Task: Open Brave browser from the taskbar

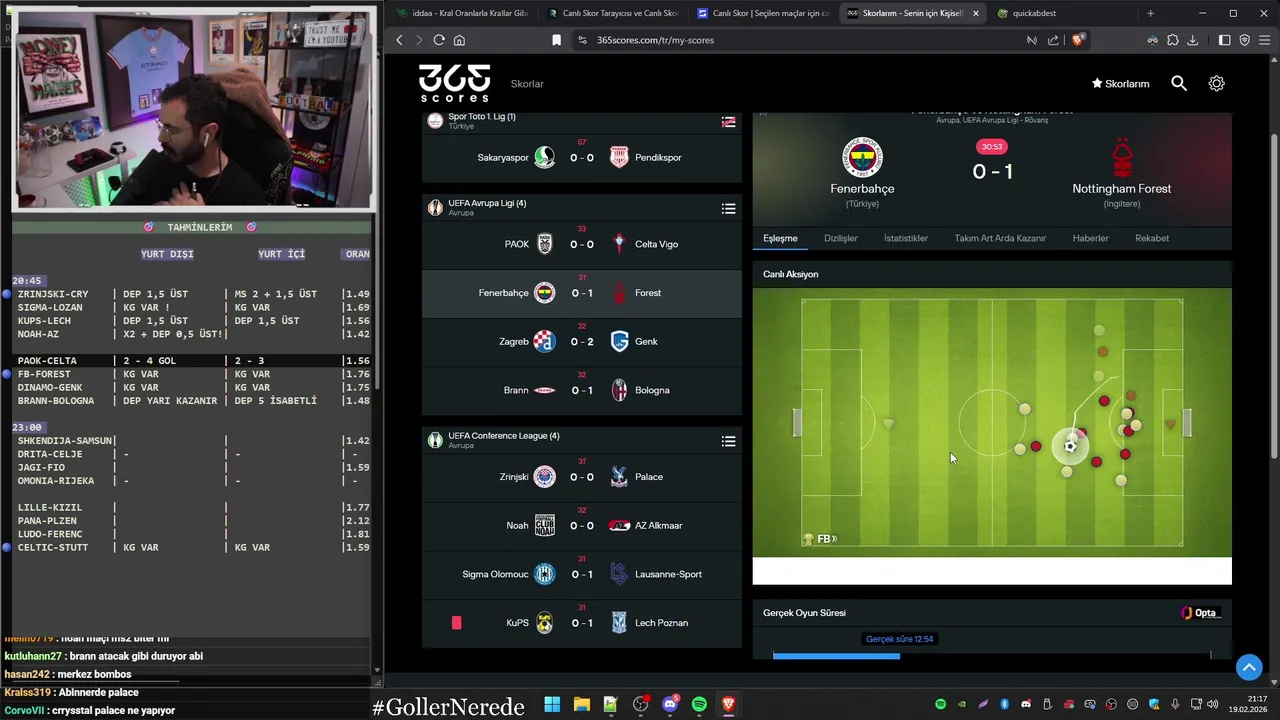Action: [728, 704]
